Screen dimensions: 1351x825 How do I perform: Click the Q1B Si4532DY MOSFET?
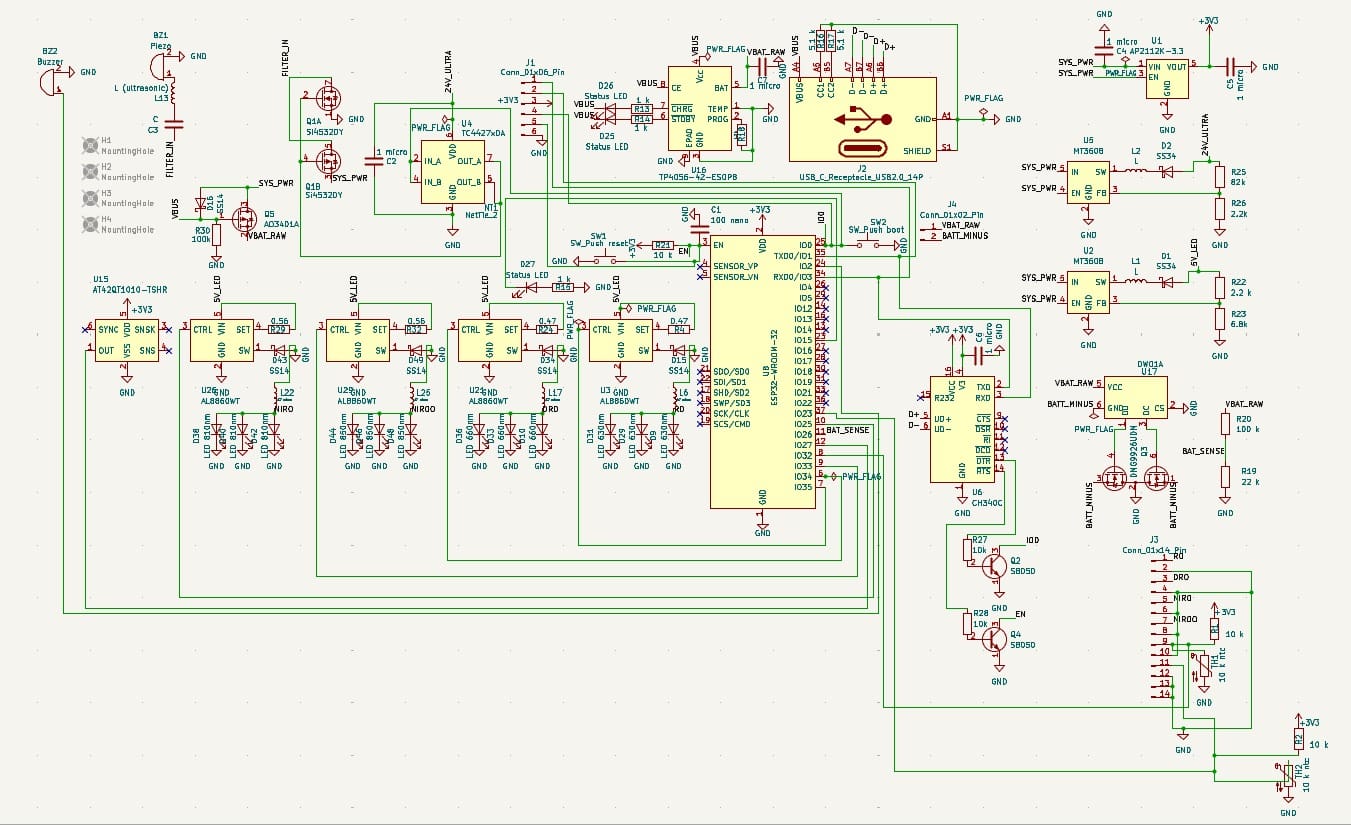coord(327,160)
